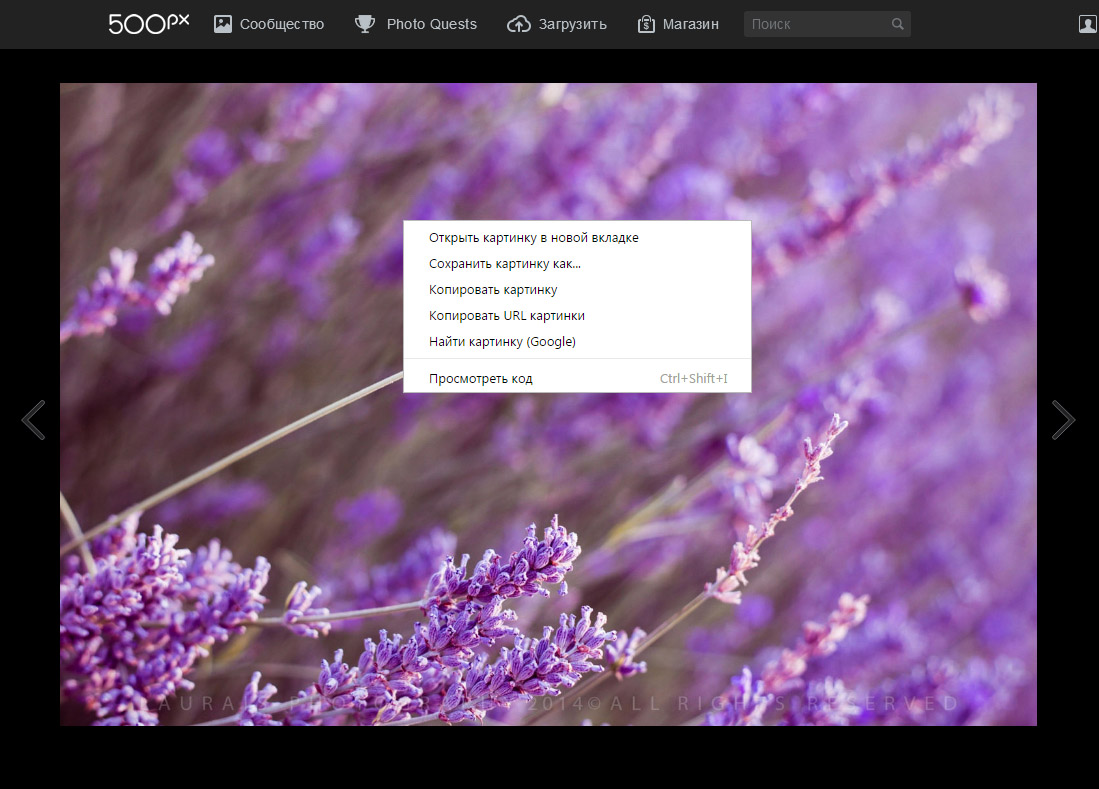Click the Photo Quests trophy icon

point(364,23)
